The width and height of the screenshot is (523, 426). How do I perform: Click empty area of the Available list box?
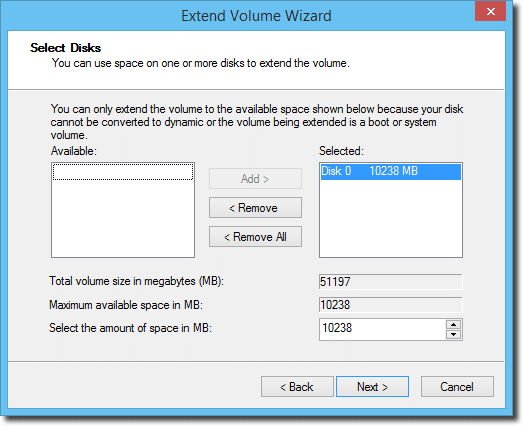tap(123, 219)
